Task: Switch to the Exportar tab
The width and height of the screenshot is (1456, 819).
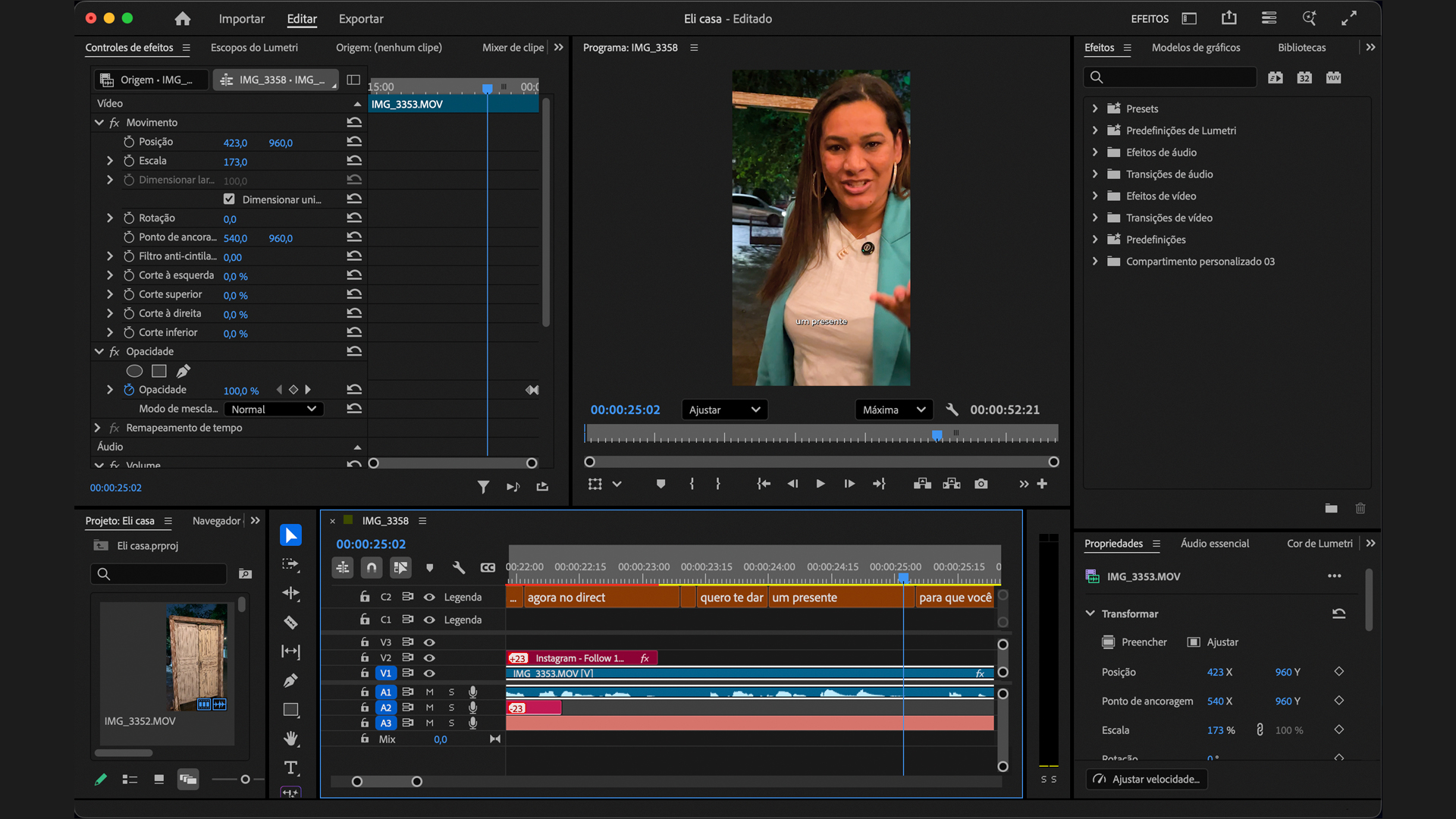Action: [360, 19]
